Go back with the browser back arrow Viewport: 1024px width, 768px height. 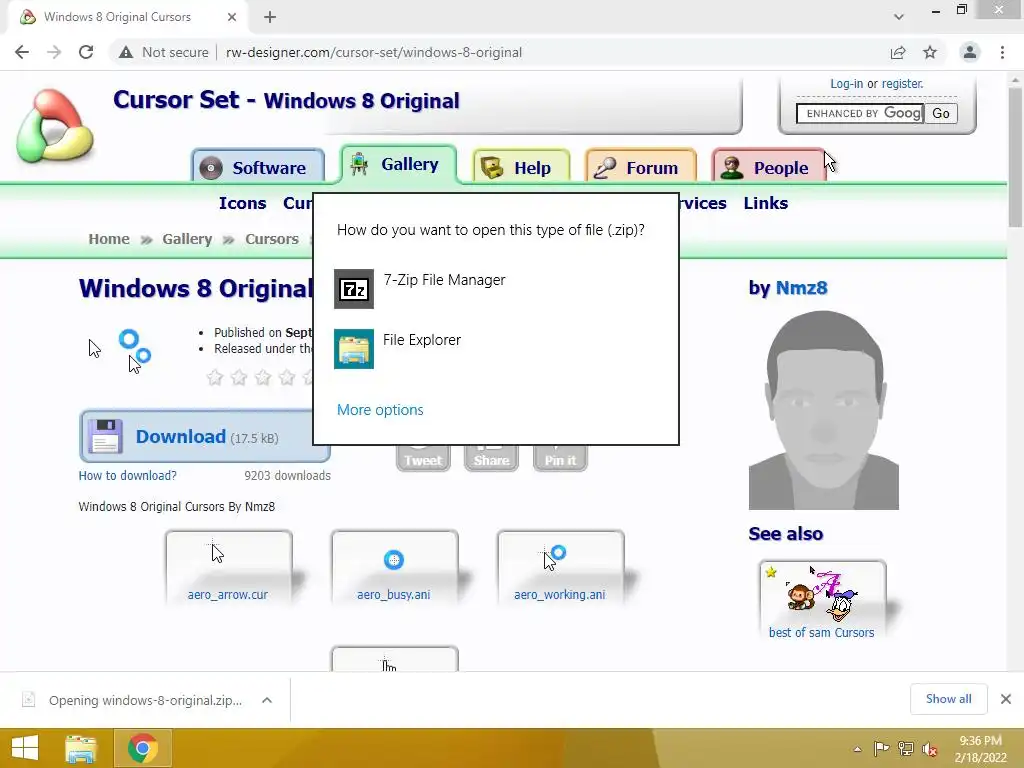[22, 52]
